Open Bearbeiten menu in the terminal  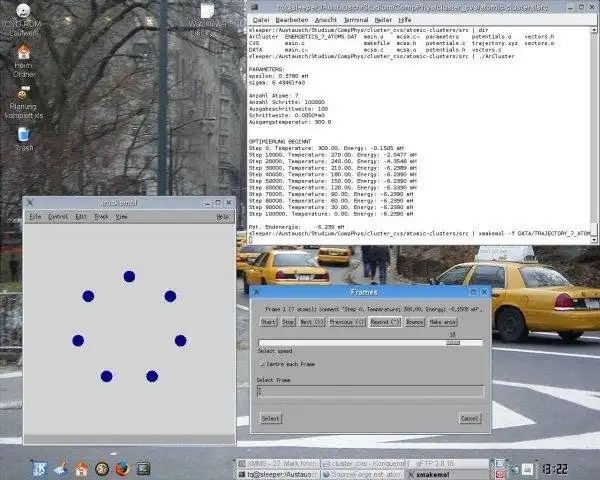coord(292,20)
